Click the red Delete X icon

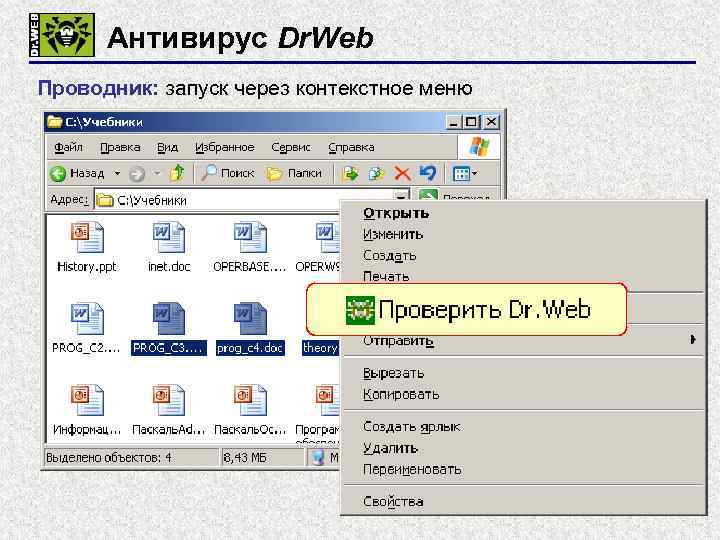pos(402,174)
